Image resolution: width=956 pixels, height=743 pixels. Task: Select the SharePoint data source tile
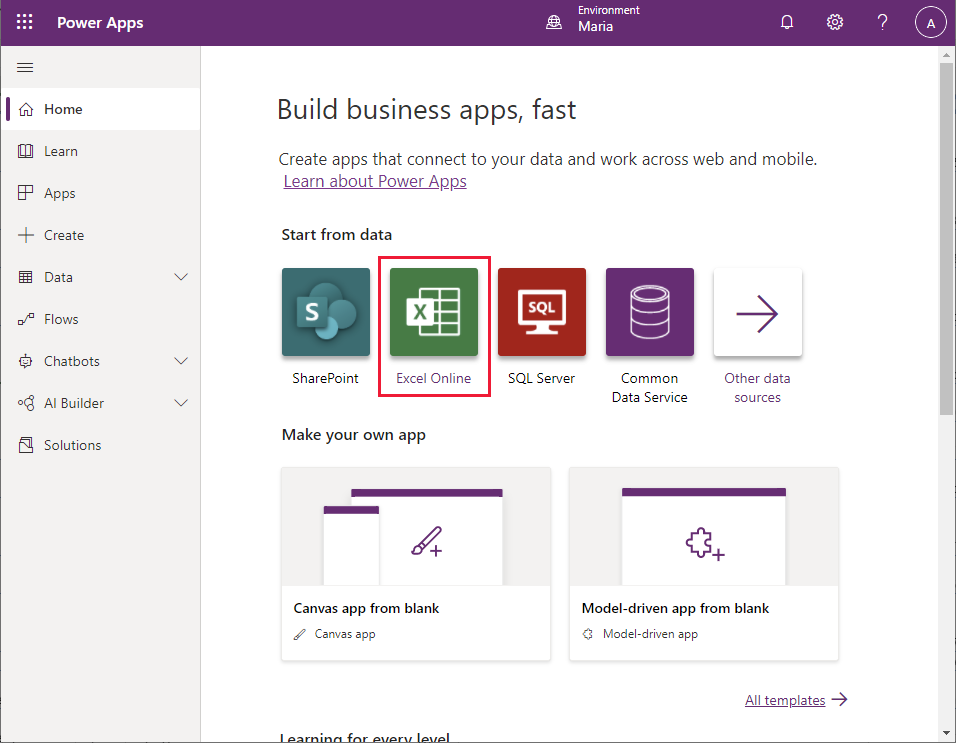[x=325, y=312]
